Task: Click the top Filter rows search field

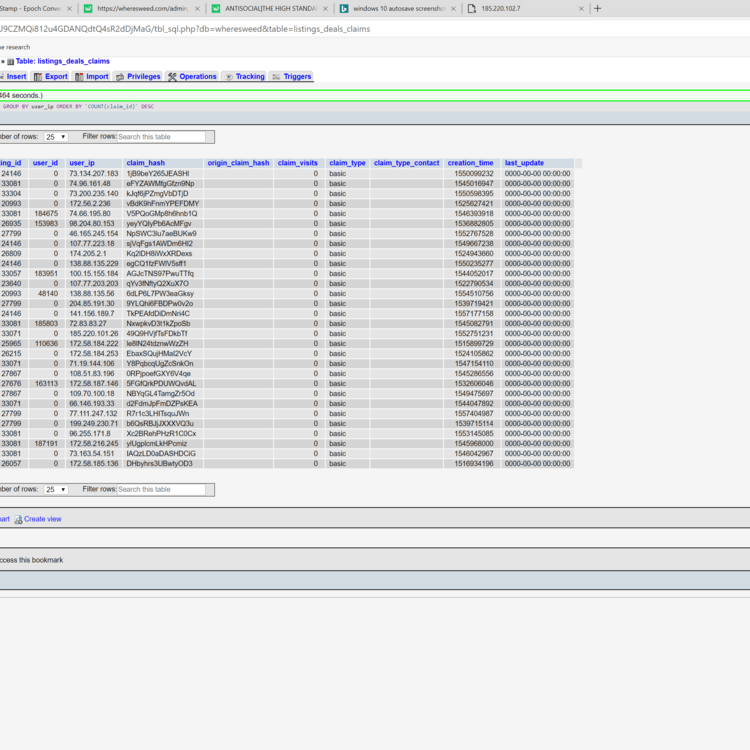Action: click(161, 136)
